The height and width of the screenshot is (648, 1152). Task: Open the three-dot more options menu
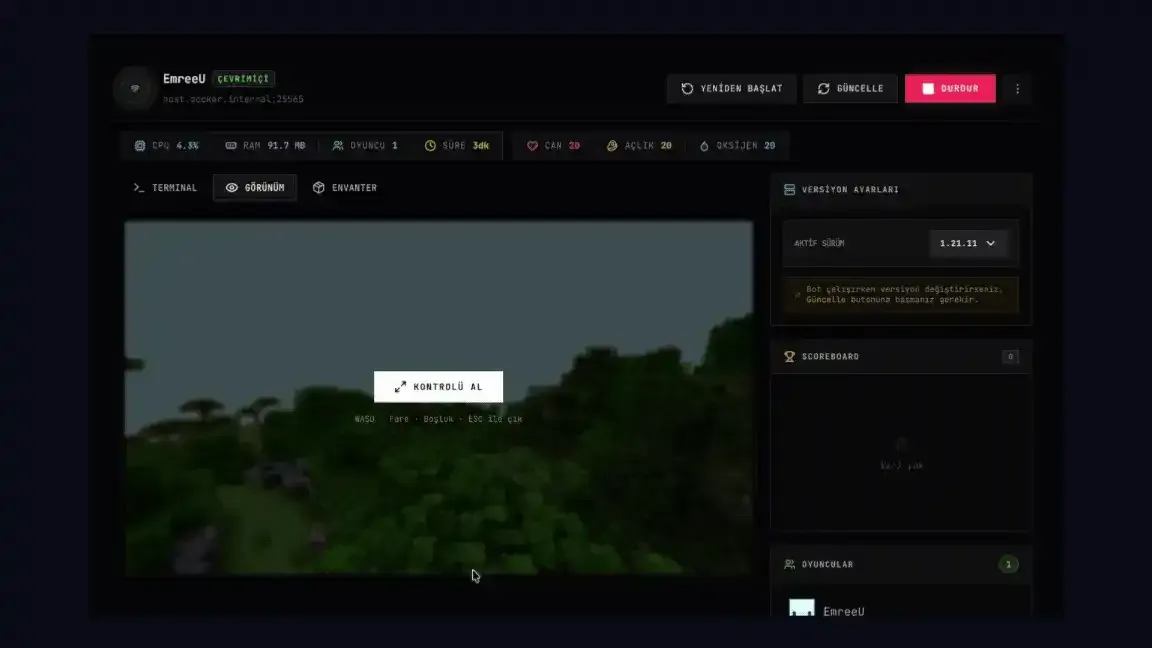(1018, 88)
